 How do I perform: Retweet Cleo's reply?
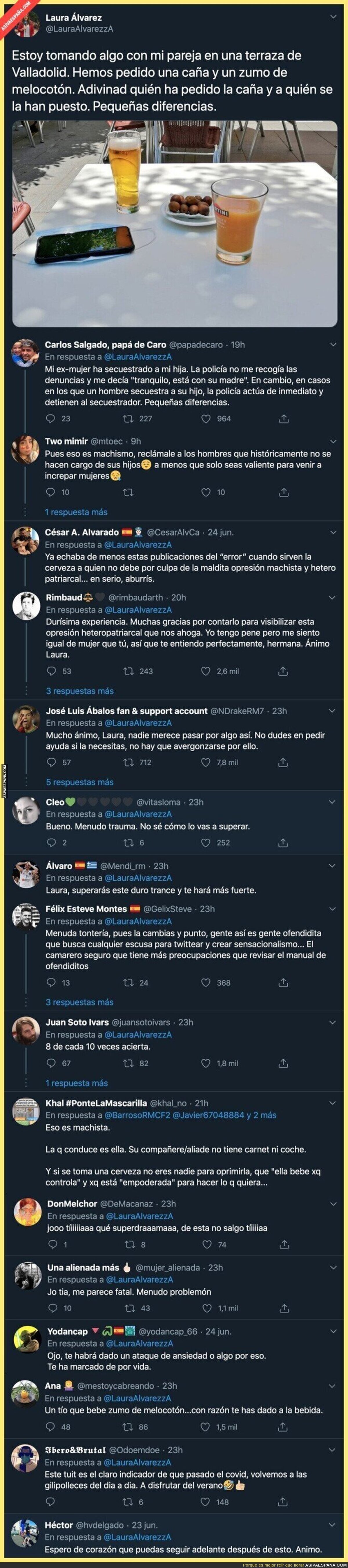tap(128, 843)
